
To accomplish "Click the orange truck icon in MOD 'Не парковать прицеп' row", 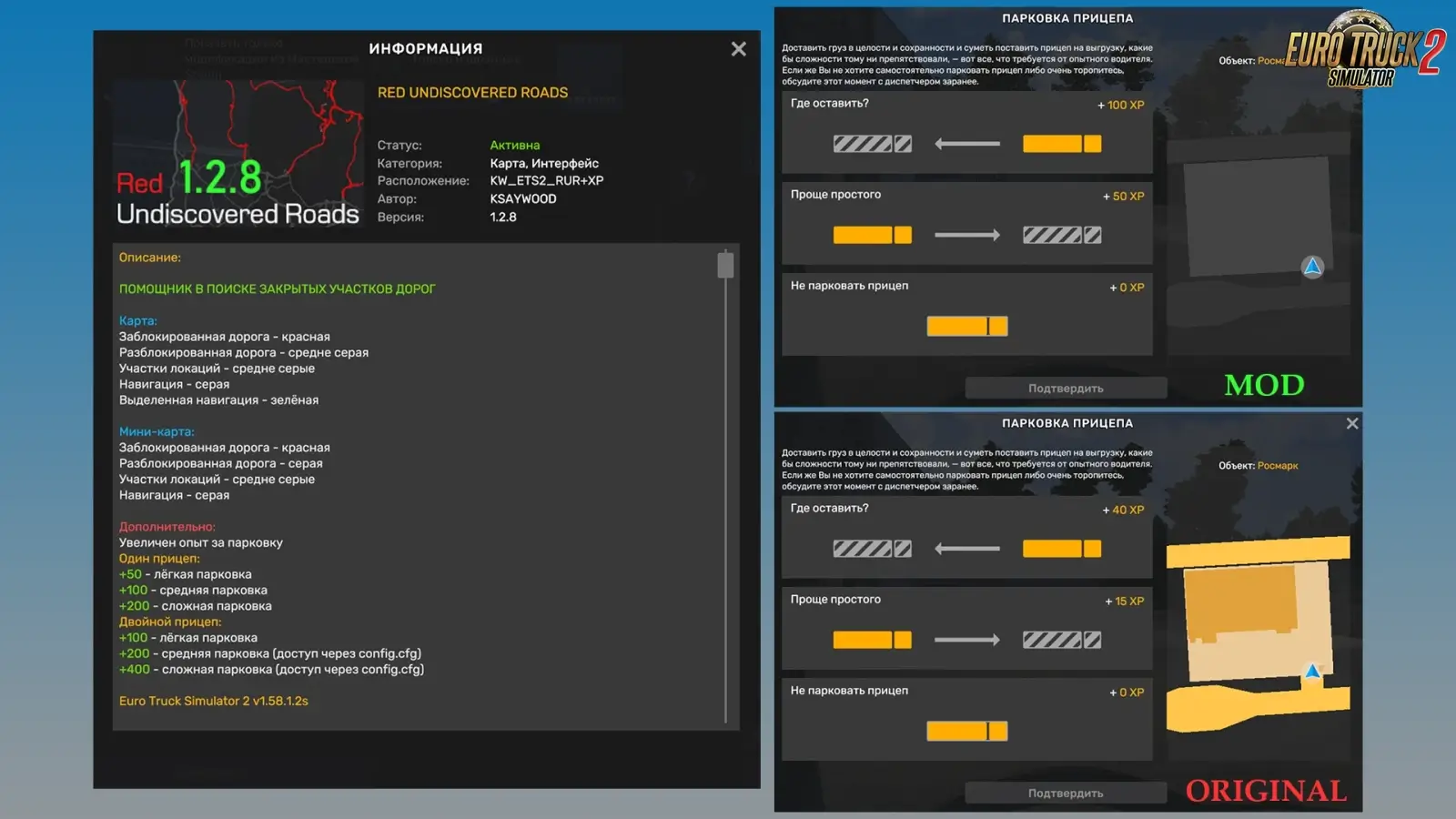I will click(x=967, y=326).
